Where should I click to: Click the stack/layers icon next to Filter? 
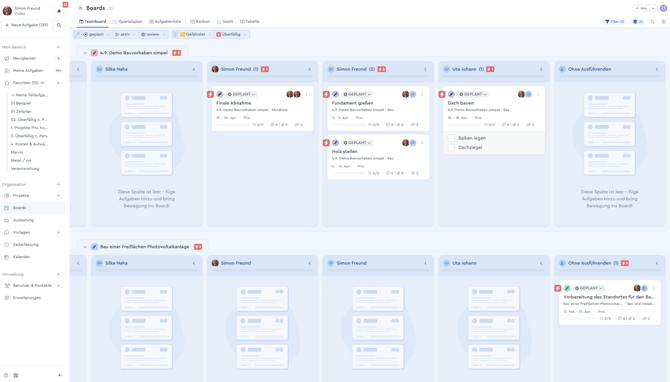(x=638, y=22)
